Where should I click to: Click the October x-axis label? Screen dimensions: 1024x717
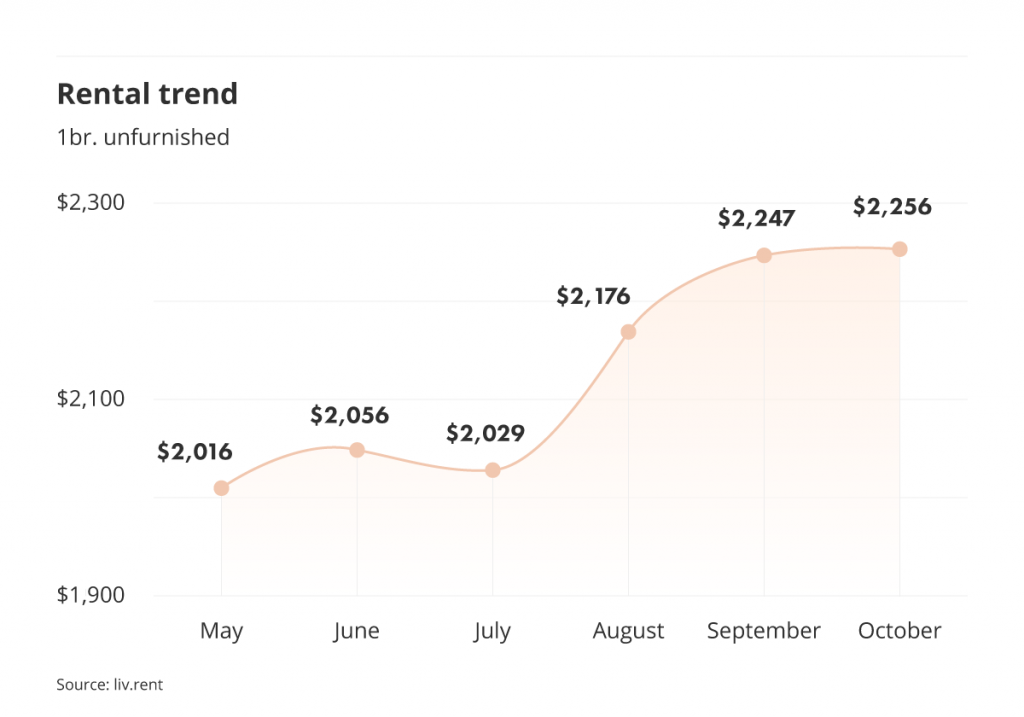point(899,630)
